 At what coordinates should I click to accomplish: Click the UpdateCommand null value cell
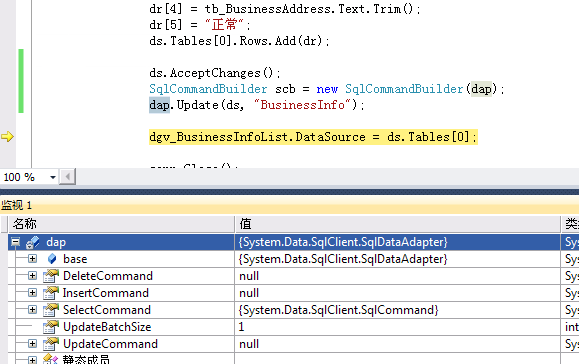coord(397,344)
